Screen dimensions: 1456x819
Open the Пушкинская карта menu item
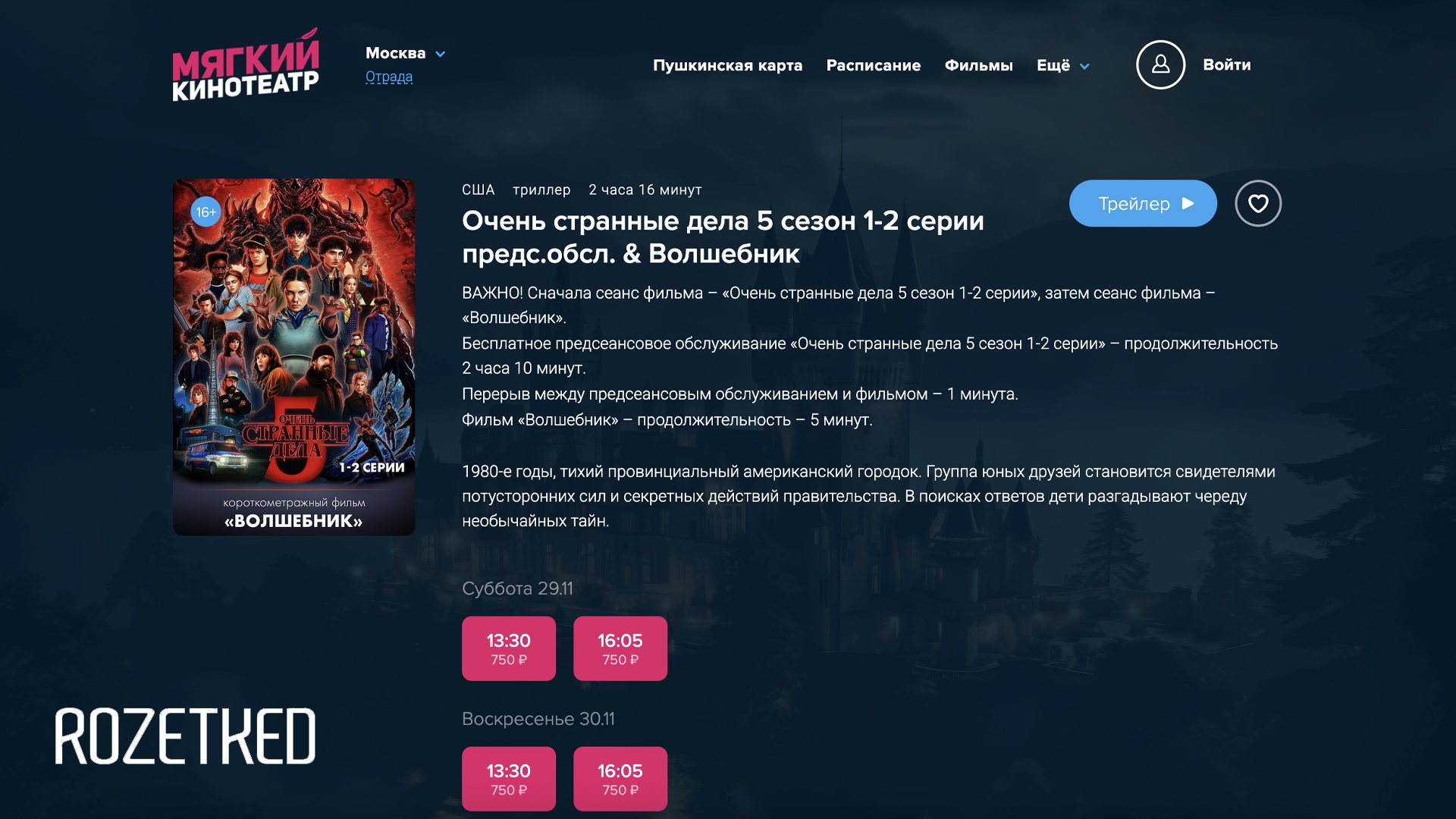click(727, 65)
